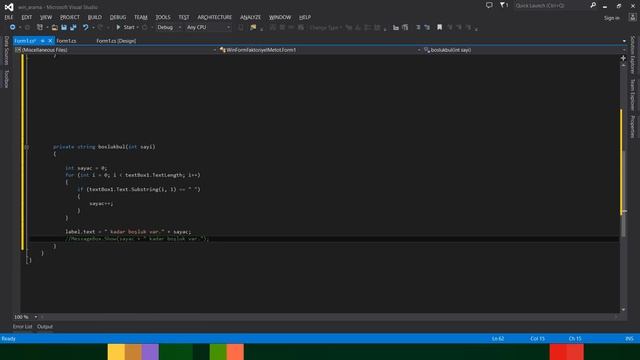This screenshot has width=640, height=360.
Task: Undo the last edit with the Undo icon
Action: [85, 27]
